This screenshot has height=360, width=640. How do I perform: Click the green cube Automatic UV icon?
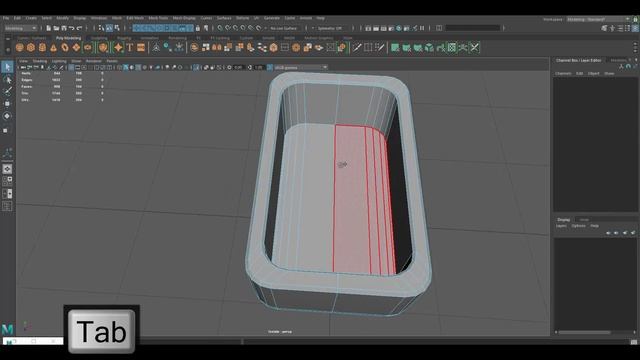(x=429, y=48)
